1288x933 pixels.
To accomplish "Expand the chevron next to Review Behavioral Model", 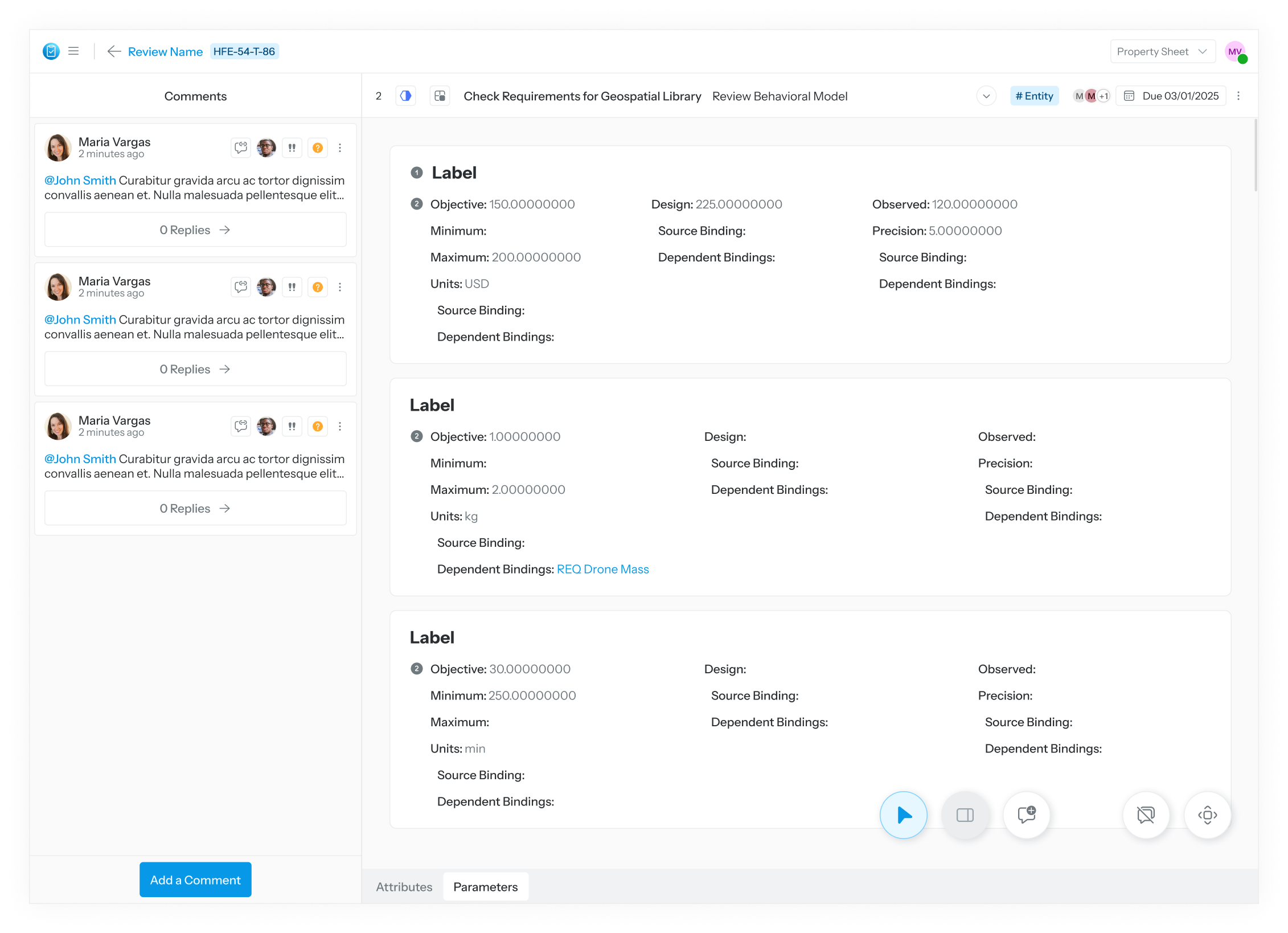I will click(986, 96).
